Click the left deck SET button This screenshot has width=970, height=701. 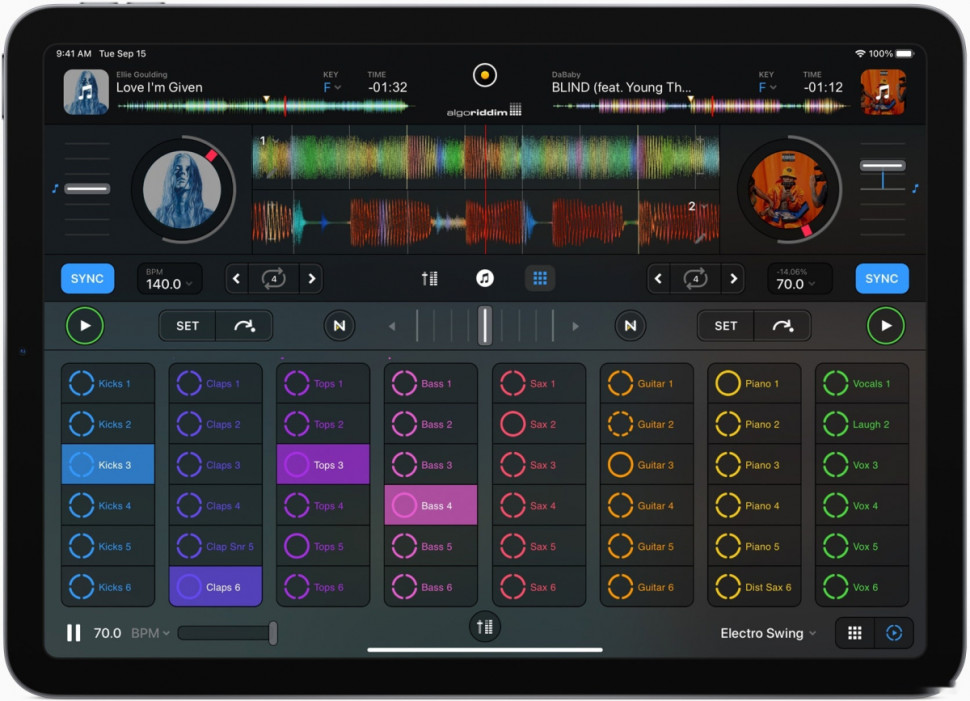click(187, 325)
